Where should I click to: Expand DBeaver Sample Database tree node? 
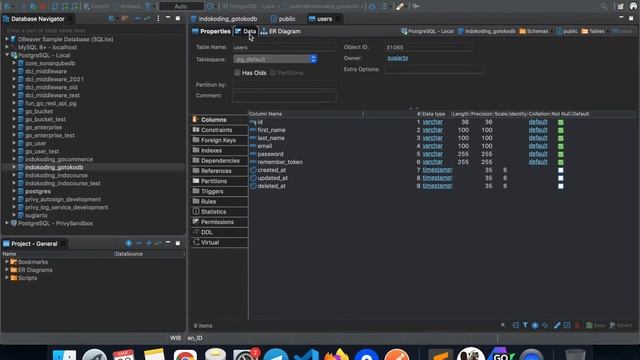click(7, 39)
